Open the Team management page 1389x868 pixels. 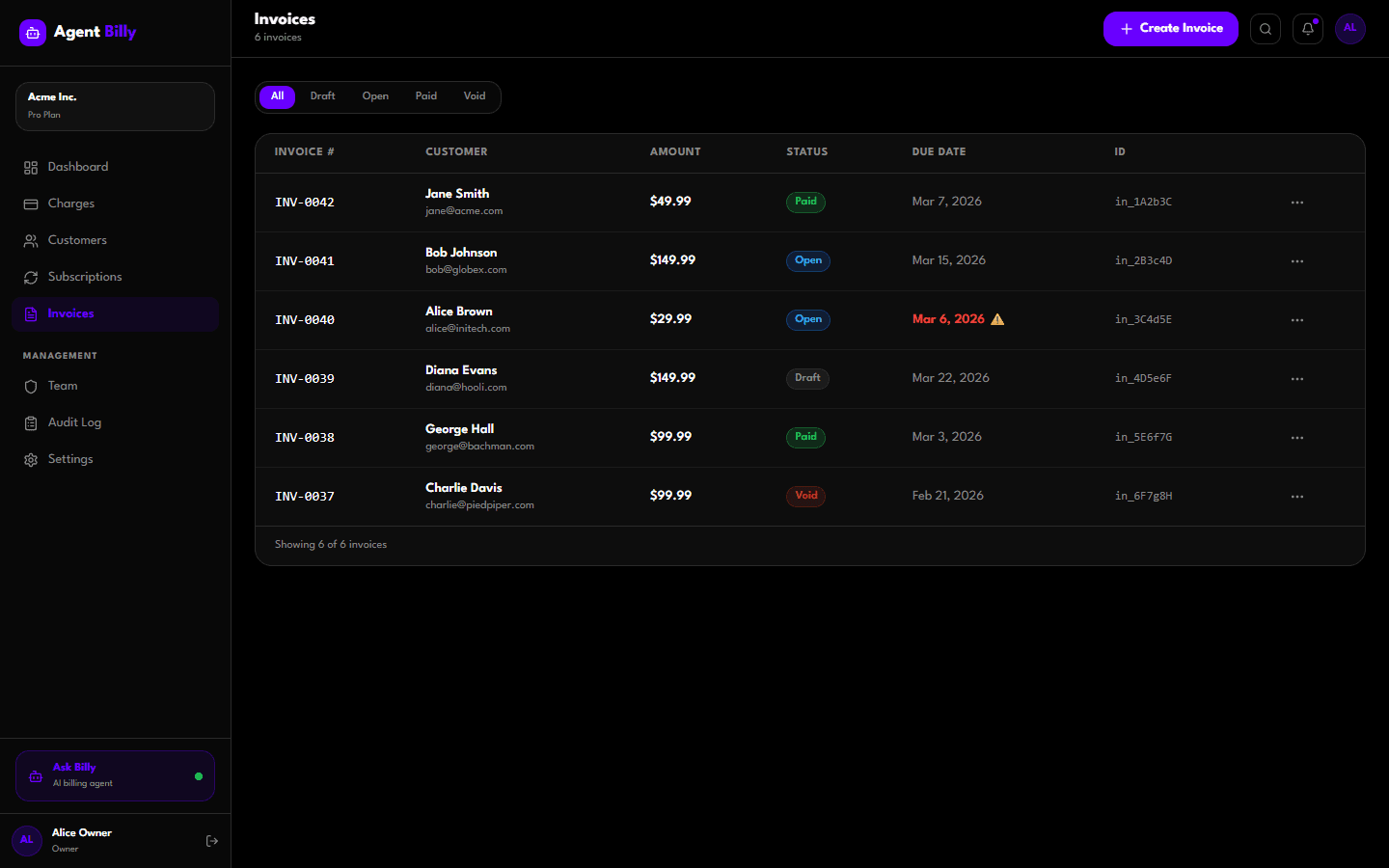62,386
